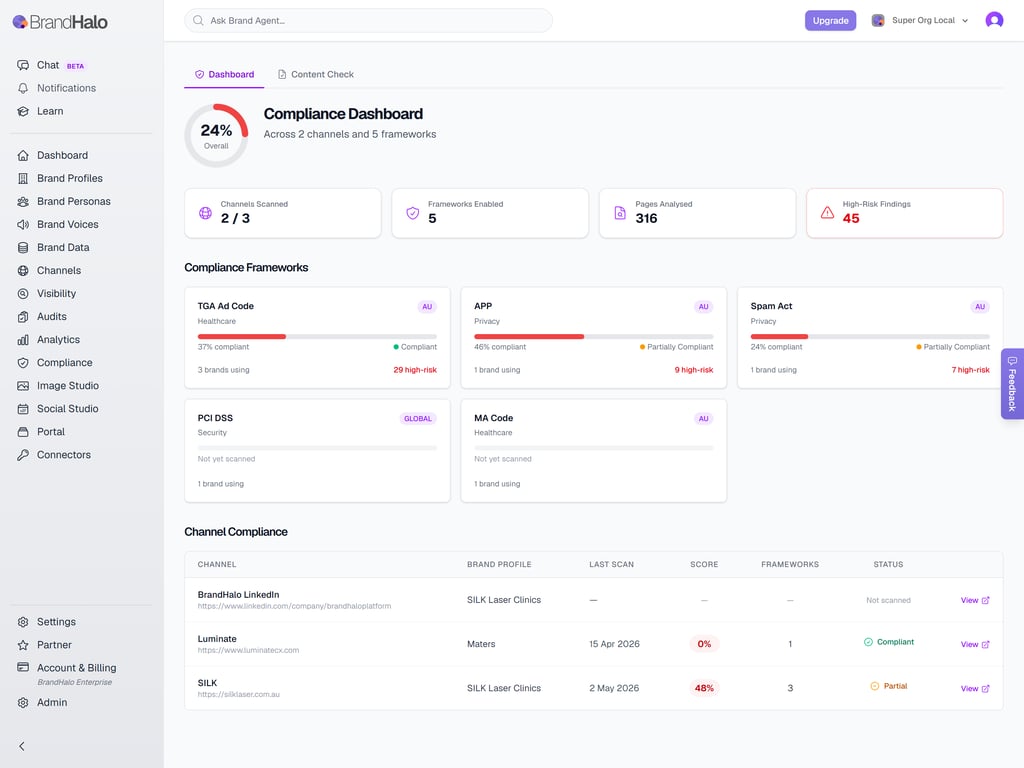Open the Feedback side tab
Viewport: 1024px width, 768px height.
tap(1012, 384)
